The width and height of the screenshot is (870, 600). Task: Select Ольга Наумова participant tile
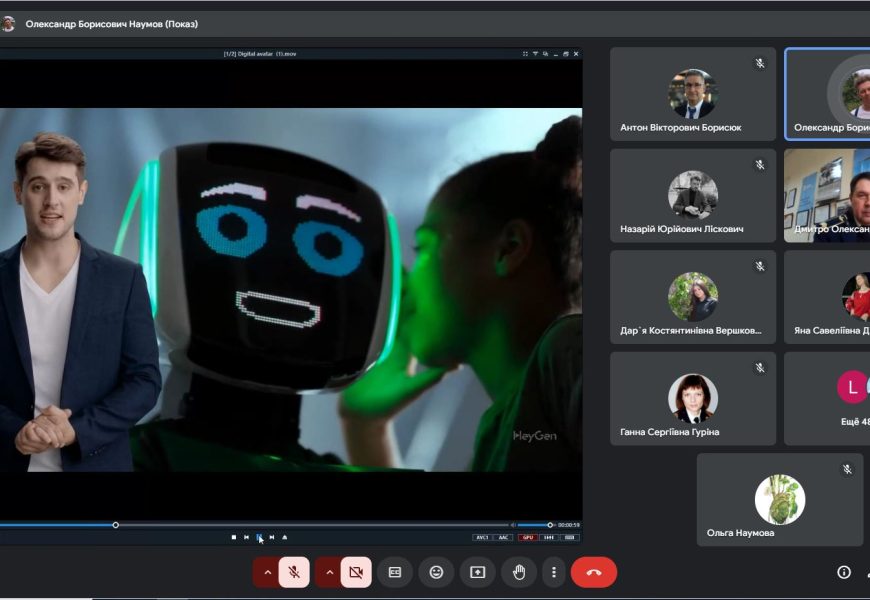tap(779, 499)
